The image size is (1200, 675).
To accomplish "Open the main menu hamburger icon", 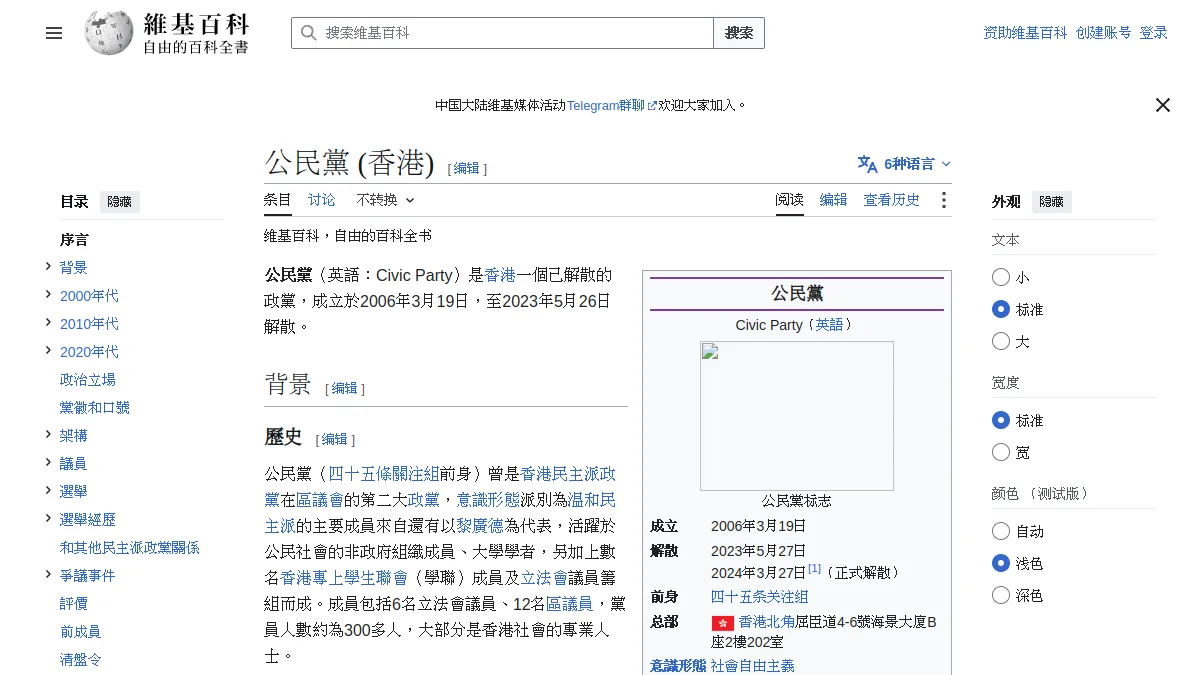I will pyautogui.click(x=54, y=33).
